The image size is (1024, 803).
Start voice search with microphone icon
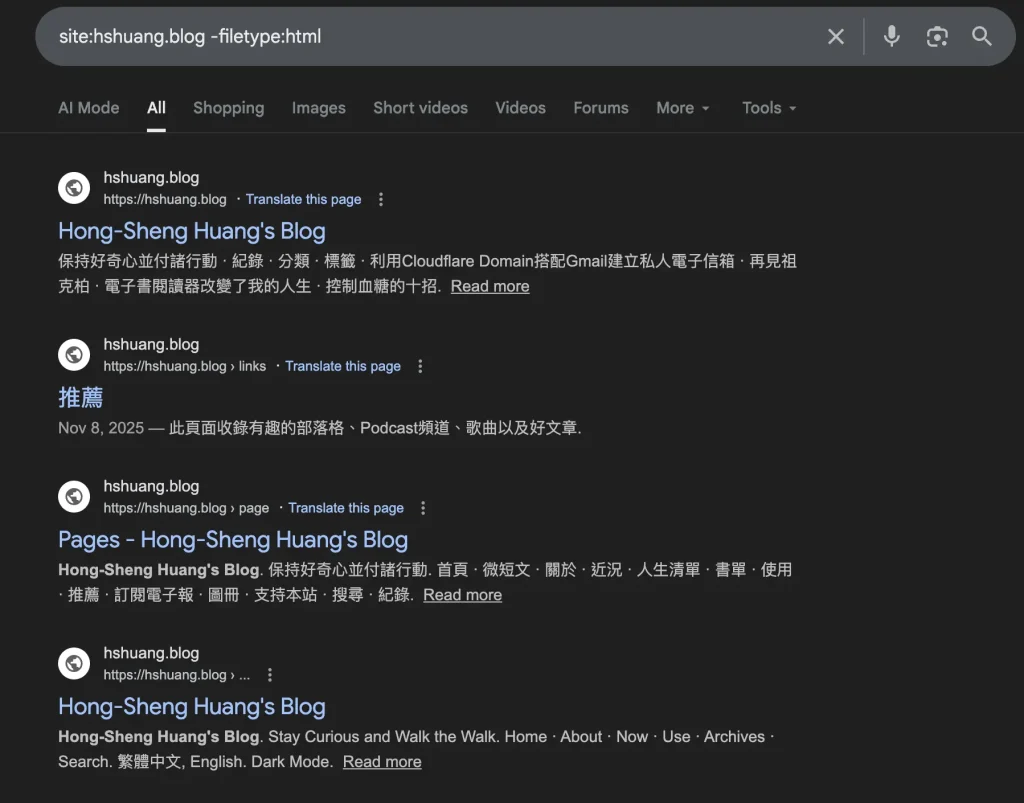click(x=891, y=37)
